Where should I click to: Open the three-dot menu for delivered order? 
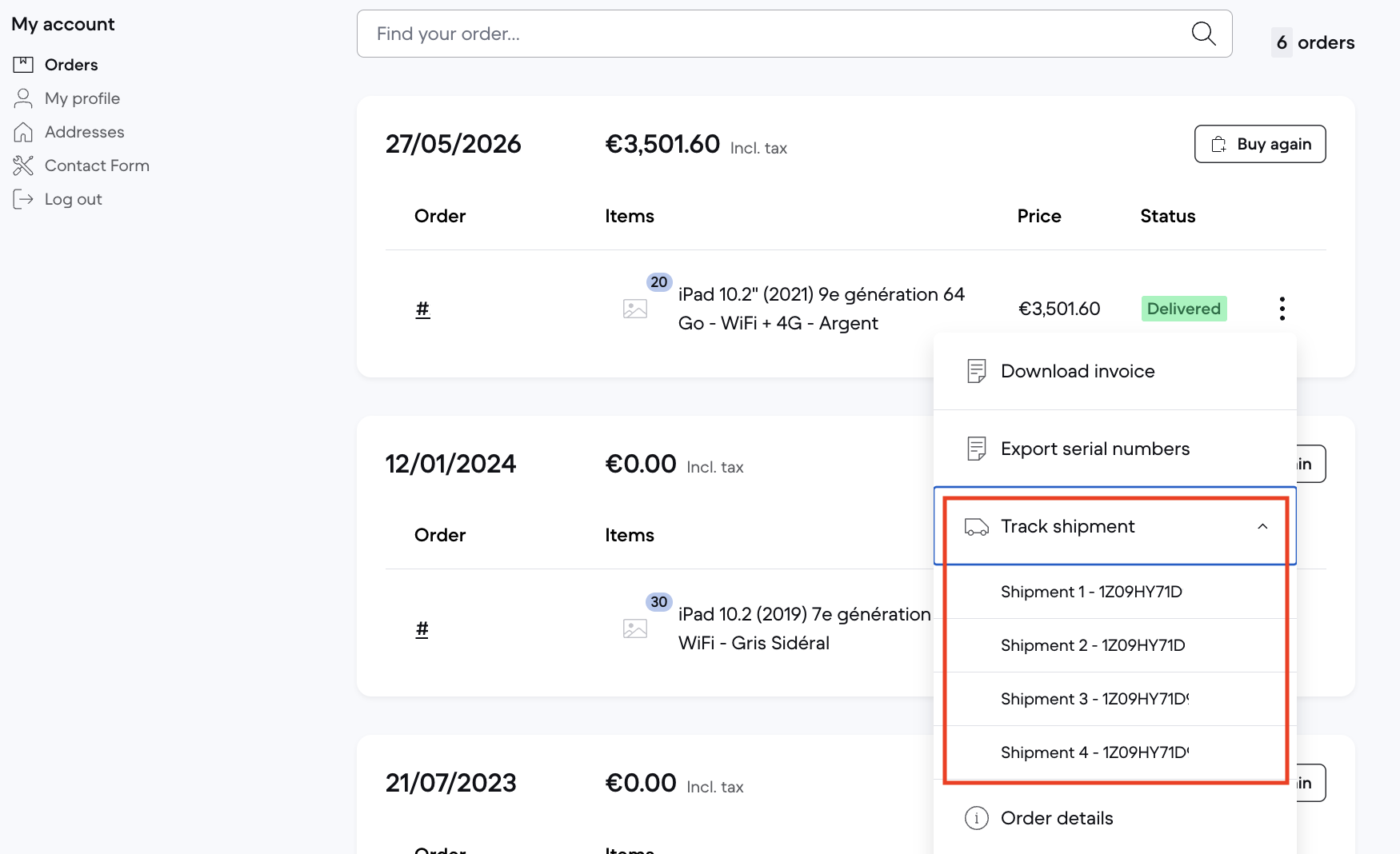(x=1282, y=309)
